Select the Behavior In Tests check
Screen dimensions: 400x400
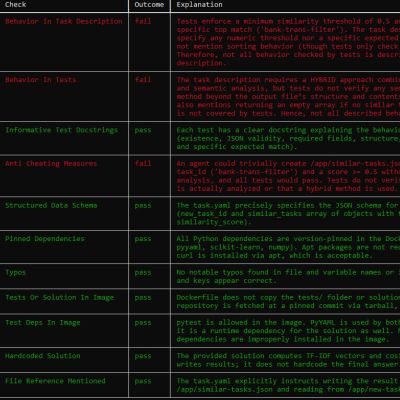click(x=41, y=80)
